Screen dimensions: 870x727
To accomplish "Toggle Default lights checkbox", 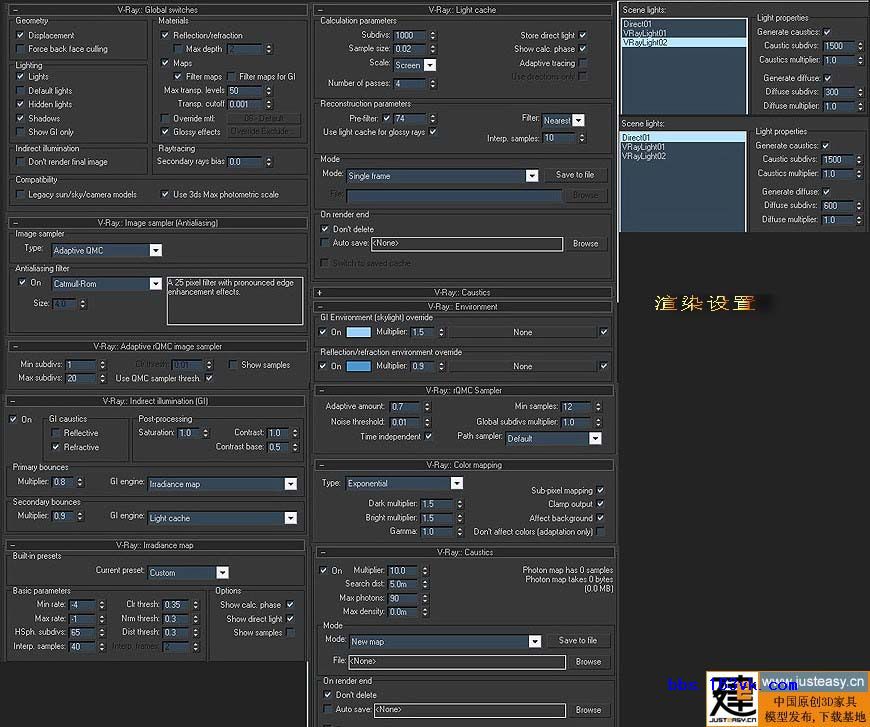I will pos(21,90).
